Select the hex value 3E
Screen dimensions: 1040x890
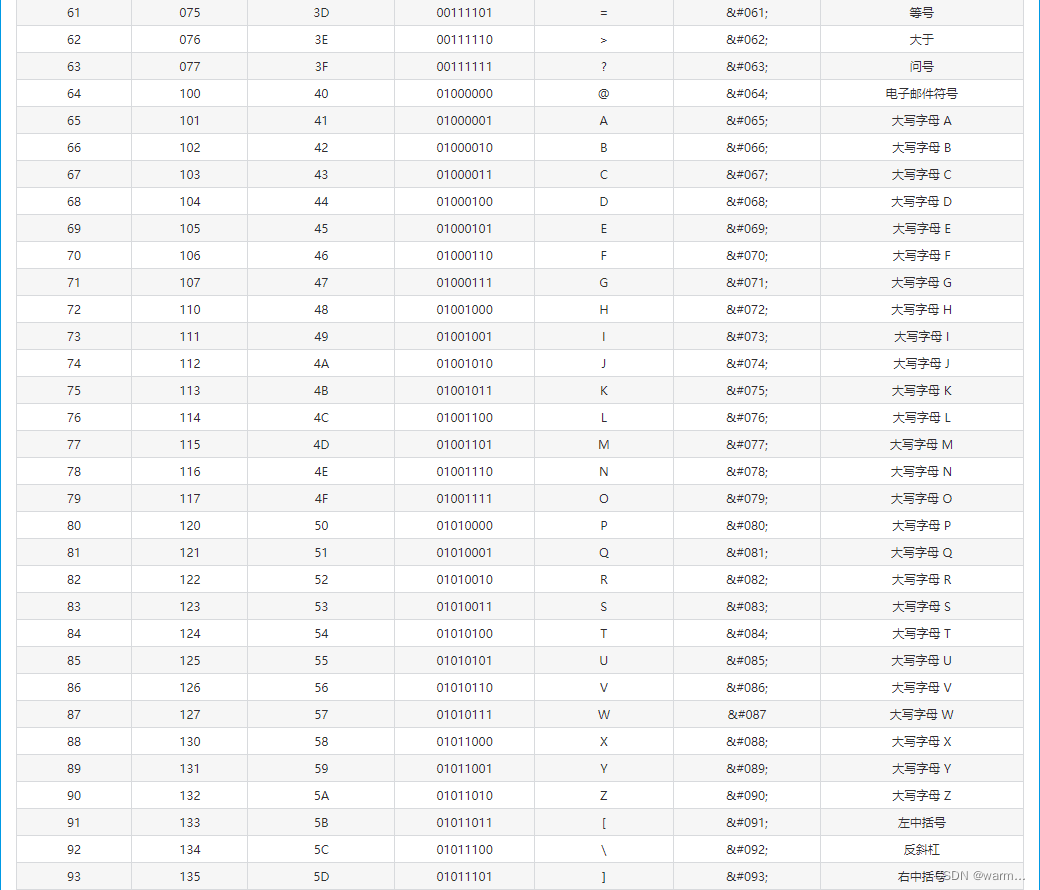coord(321,40)
